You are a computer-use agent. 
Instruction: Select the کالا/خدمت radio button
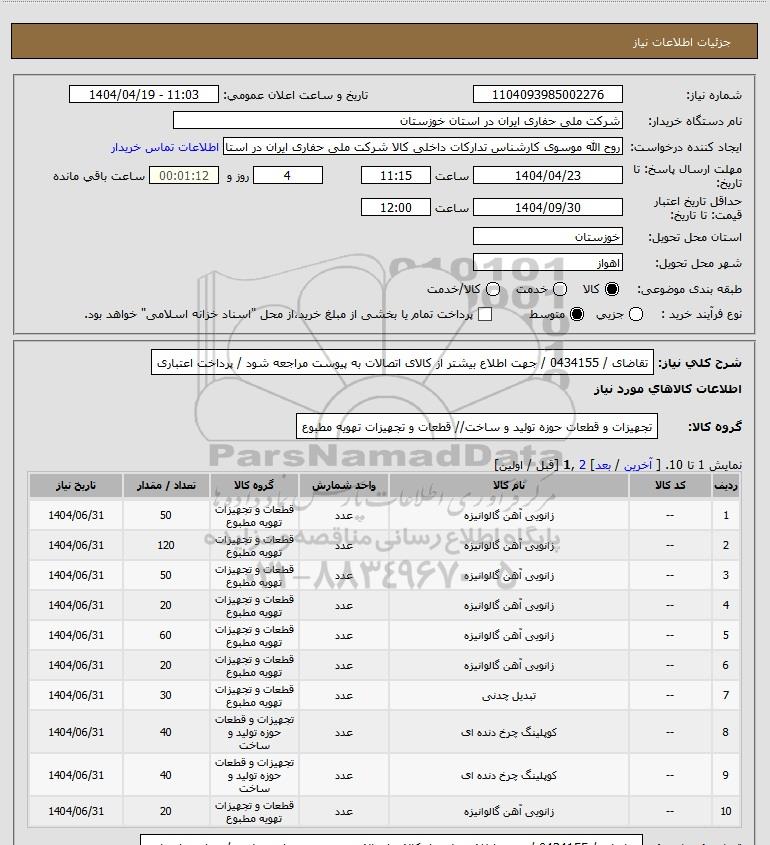tap(492, 289)
